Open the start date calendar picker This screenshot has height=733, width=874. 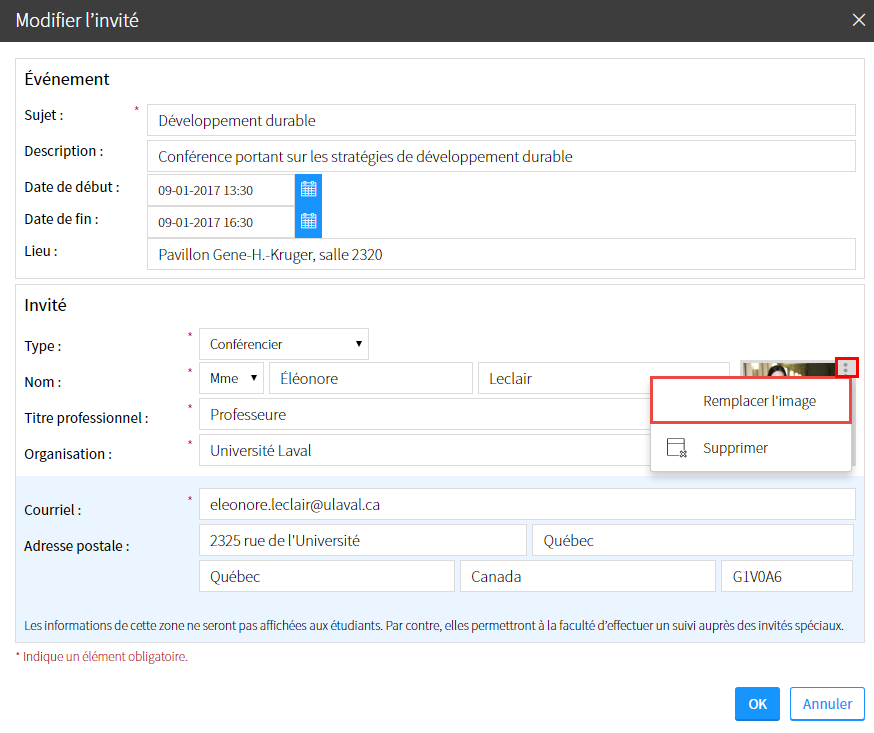point(308,190)
